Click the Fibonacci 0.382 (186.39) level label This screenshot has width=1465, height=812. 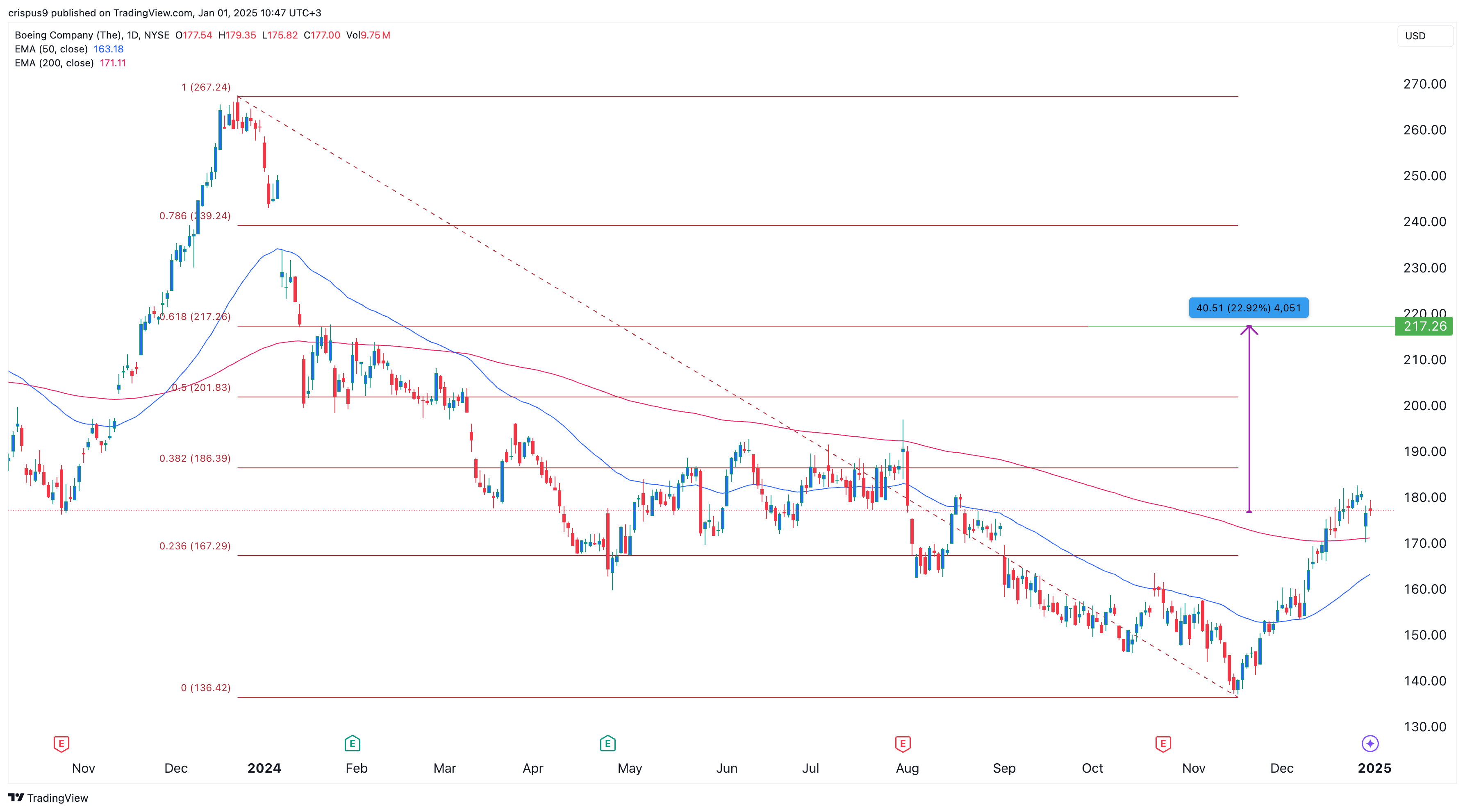click(195, 458)
